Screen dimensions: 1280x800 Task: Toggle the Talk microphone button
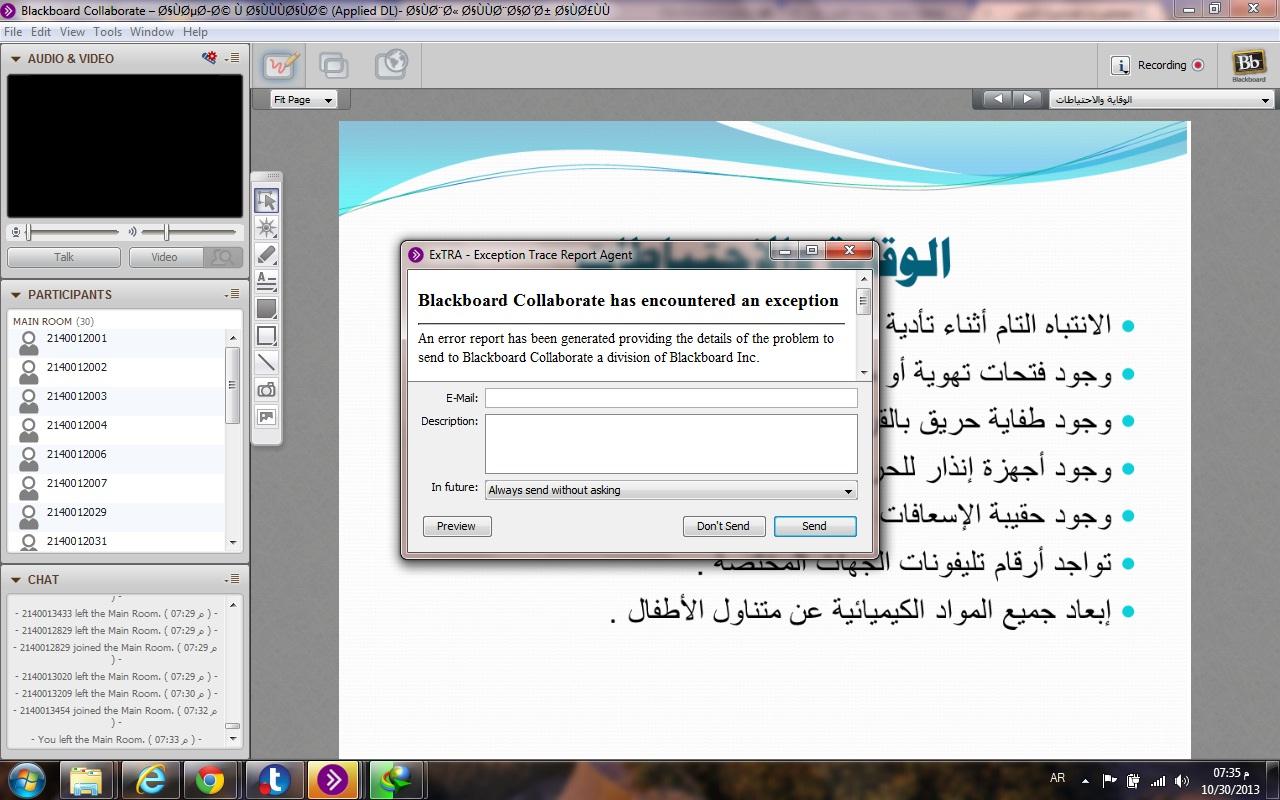click(x=64, y=257)
